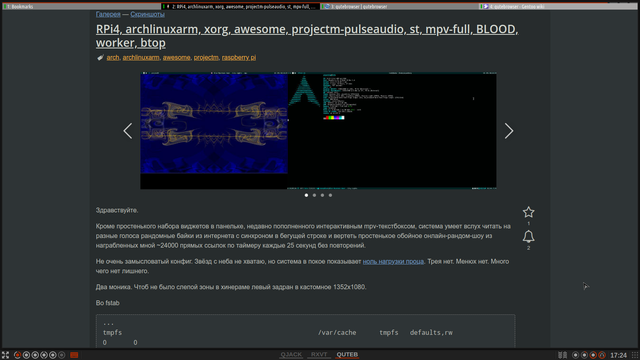This screenshot has width=640, height=360.
Task: Switch to the Gentoo wiki tab
Action: coord(558,7)
